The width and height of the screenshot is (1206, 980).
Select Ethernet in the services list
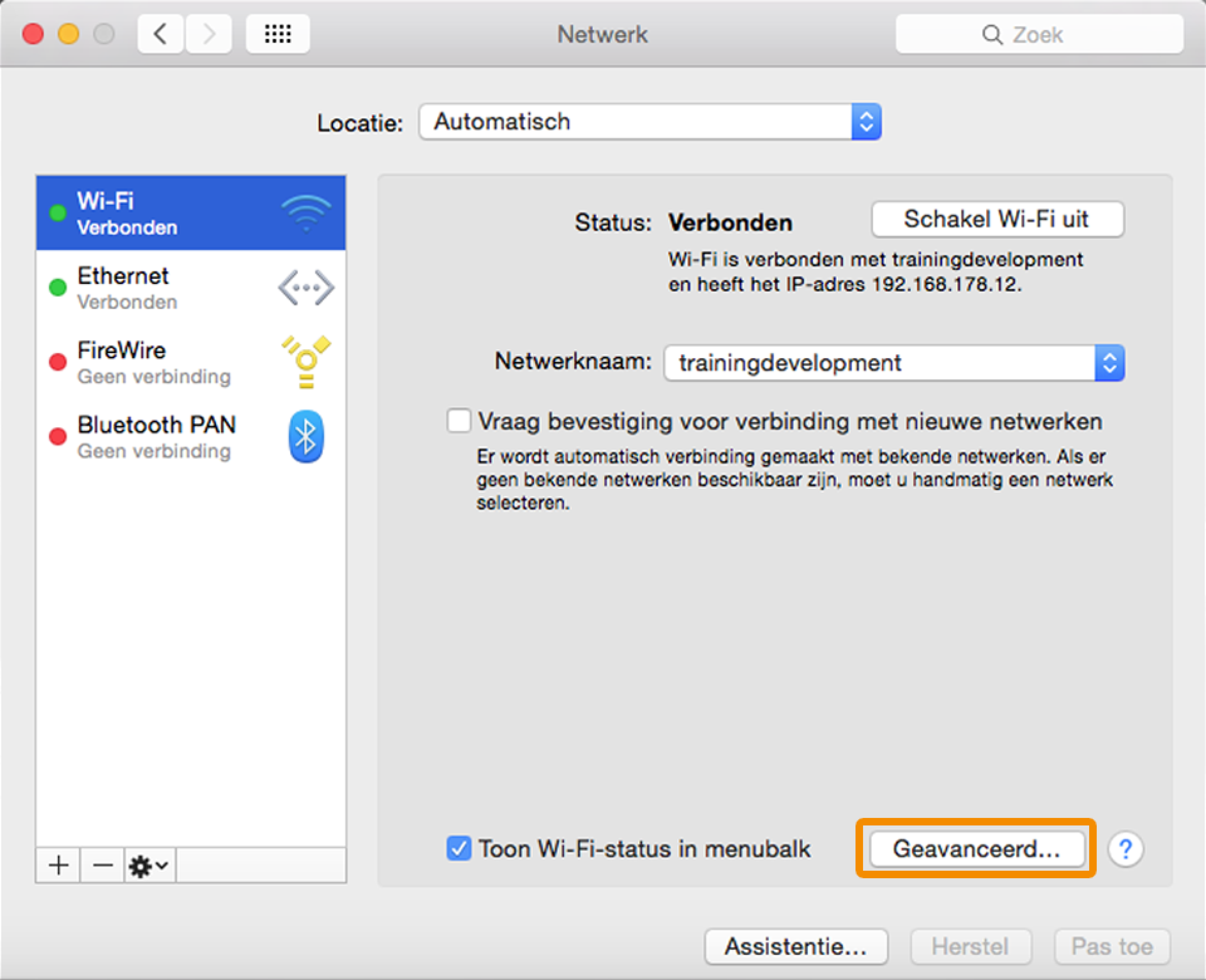click(191, 288)
